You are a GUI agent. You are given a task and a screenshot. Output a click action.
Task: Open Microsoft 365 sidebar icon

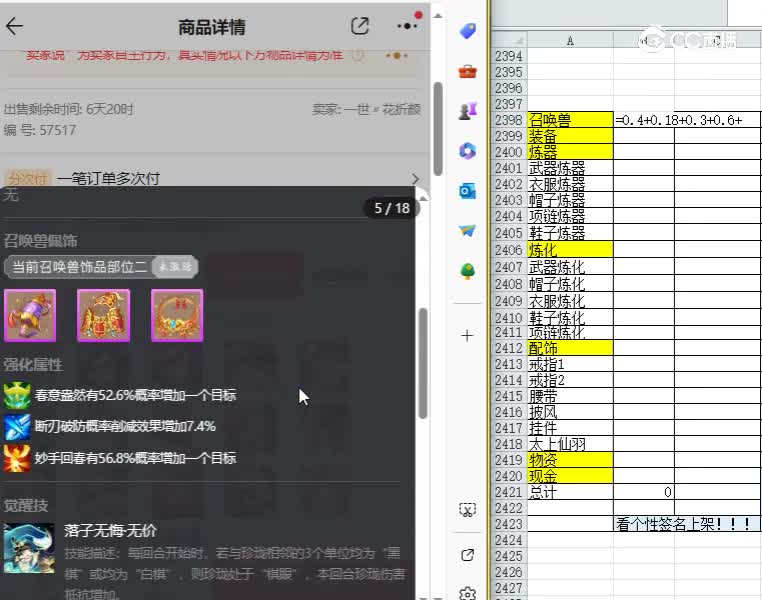click(x=468, y=151)
